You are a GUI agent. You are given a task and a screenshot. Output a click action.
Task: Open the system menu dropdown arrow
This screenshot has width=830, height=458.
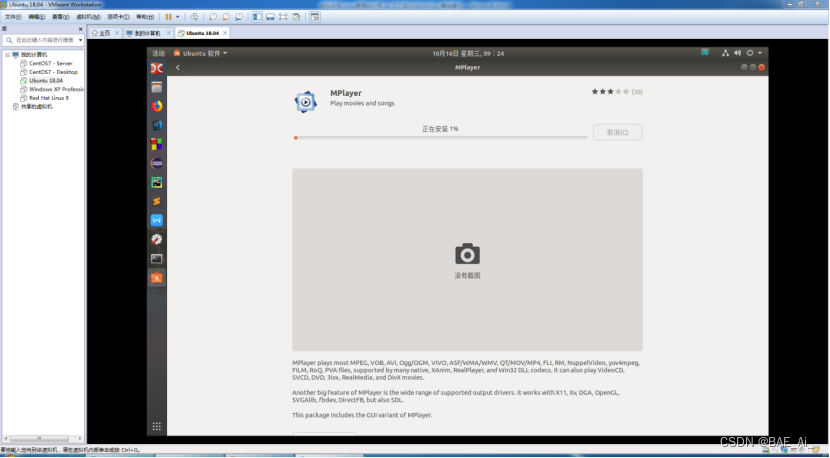tap(760, 53)
